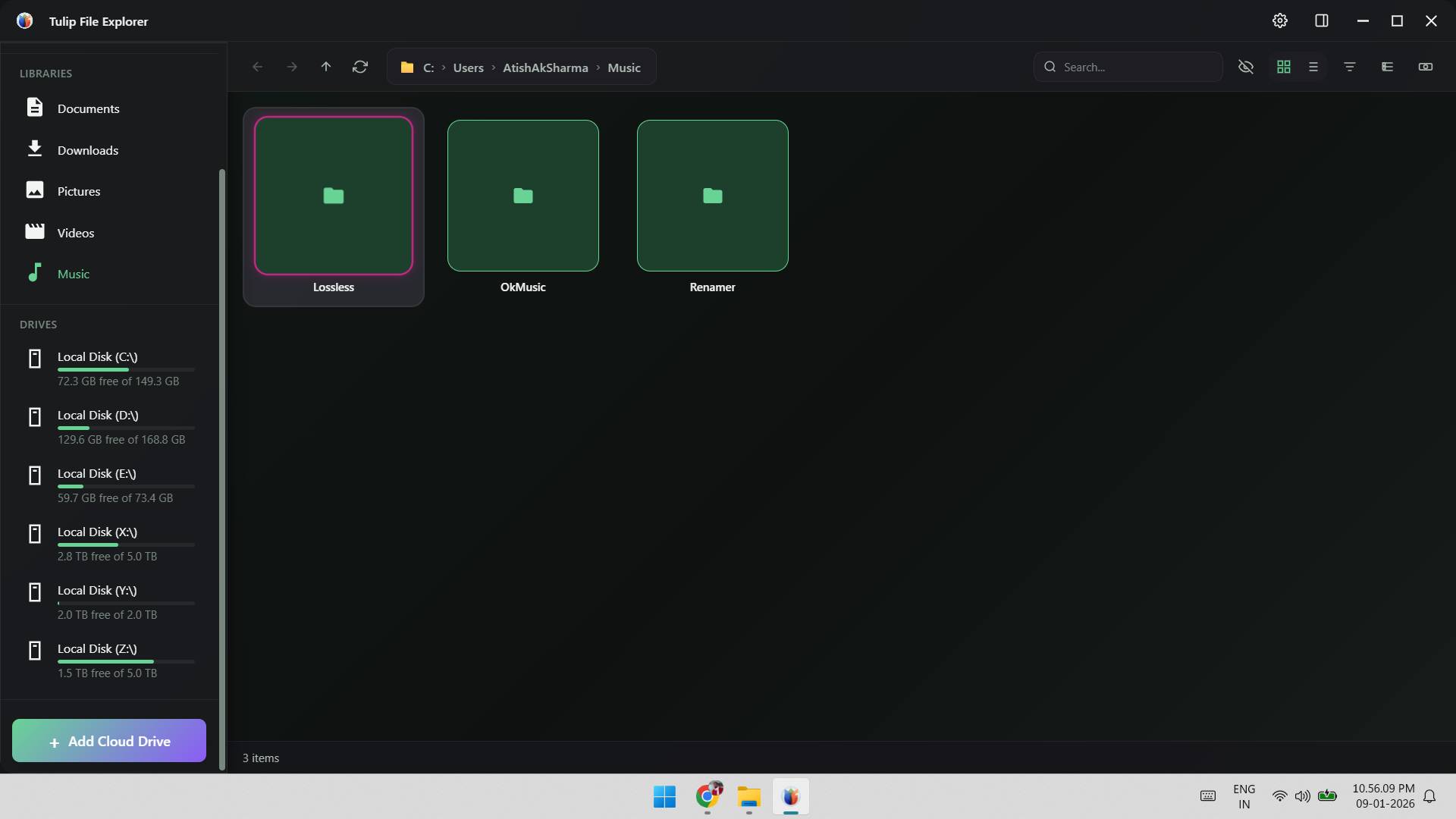The image size is (1456, 819).
Task: Open the Downloads library
Action: [x=88, y=150]
